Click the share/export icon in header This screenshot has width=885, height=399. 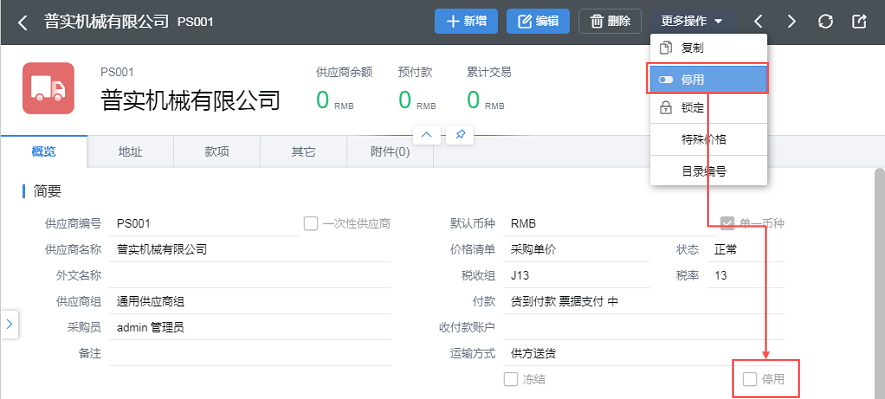(858, 21)
